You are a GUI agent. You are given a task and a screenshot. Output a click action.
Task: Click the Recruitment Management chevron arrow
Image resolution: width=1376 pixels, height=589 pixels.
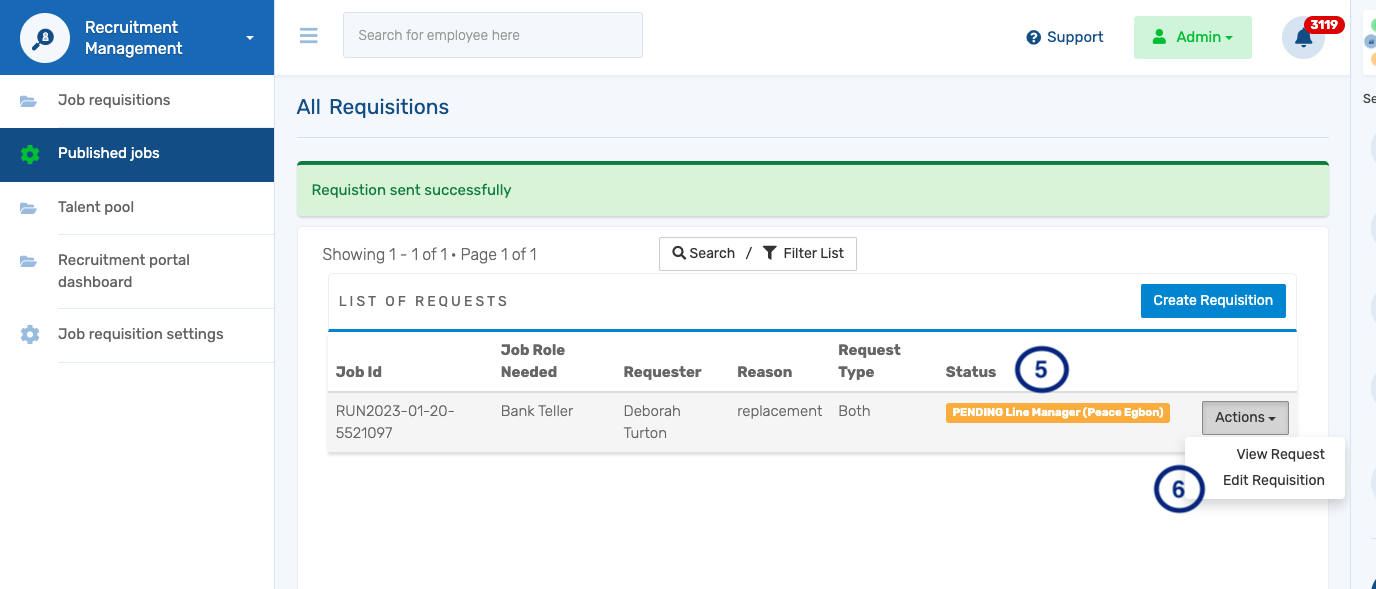(248, 37)
